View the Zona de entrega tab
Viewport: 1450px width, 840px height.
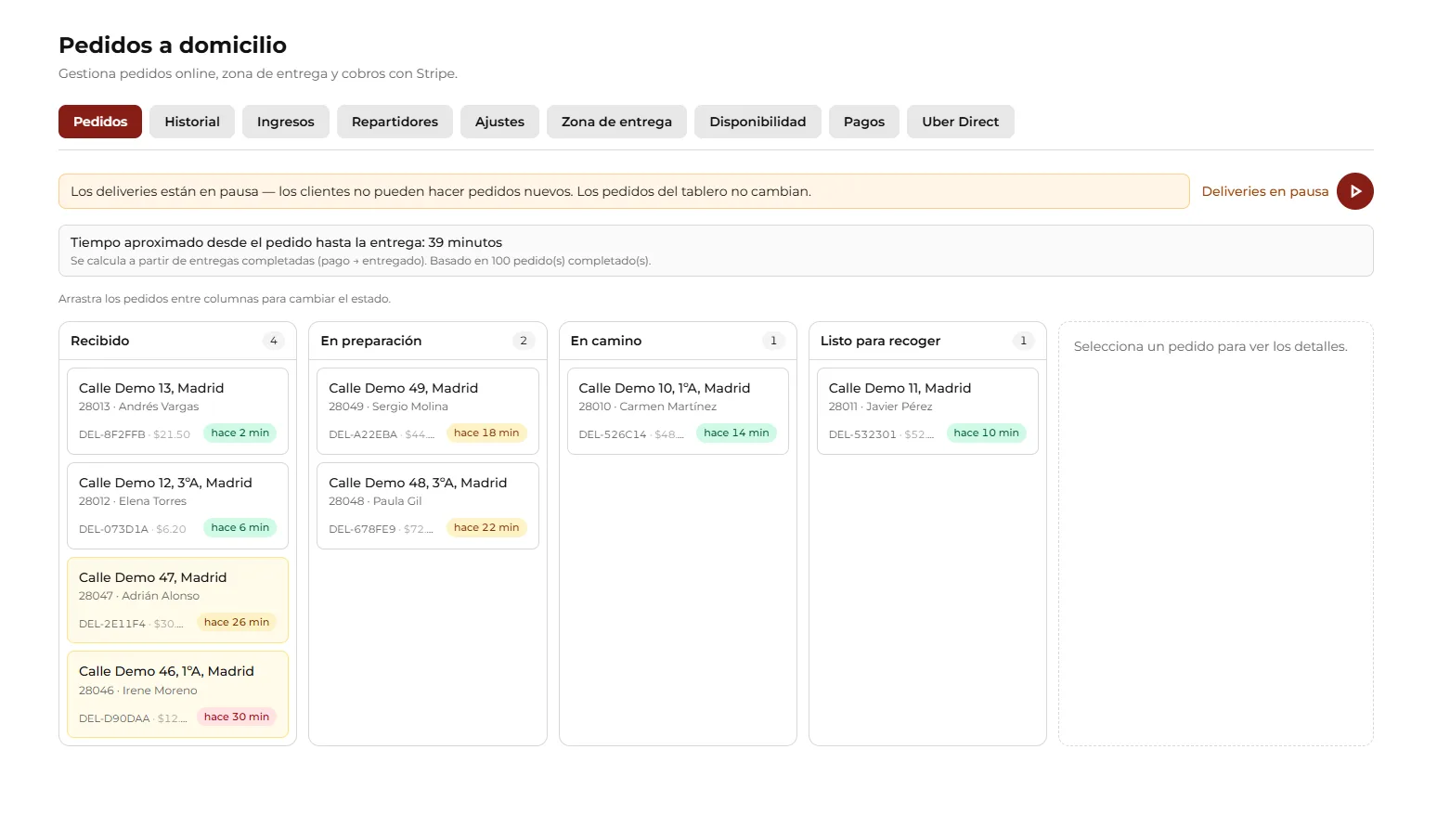point(616,122)
